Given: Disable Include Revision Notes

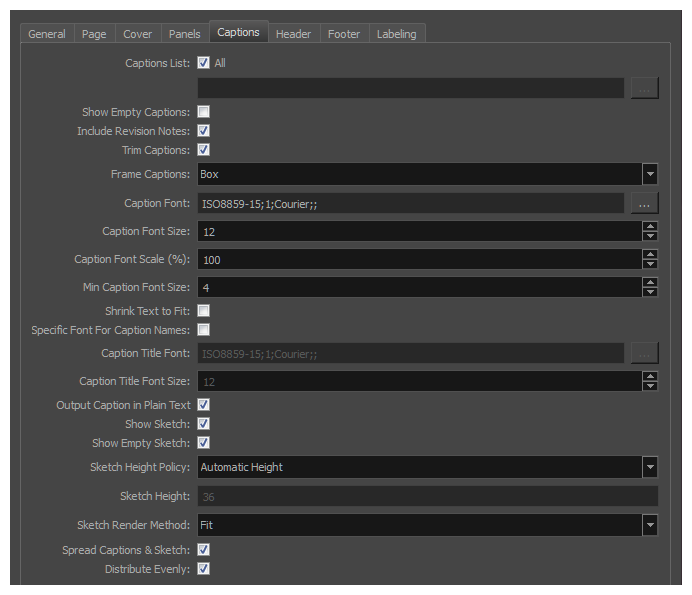Looking at the screenshot, I should point(203,131).
